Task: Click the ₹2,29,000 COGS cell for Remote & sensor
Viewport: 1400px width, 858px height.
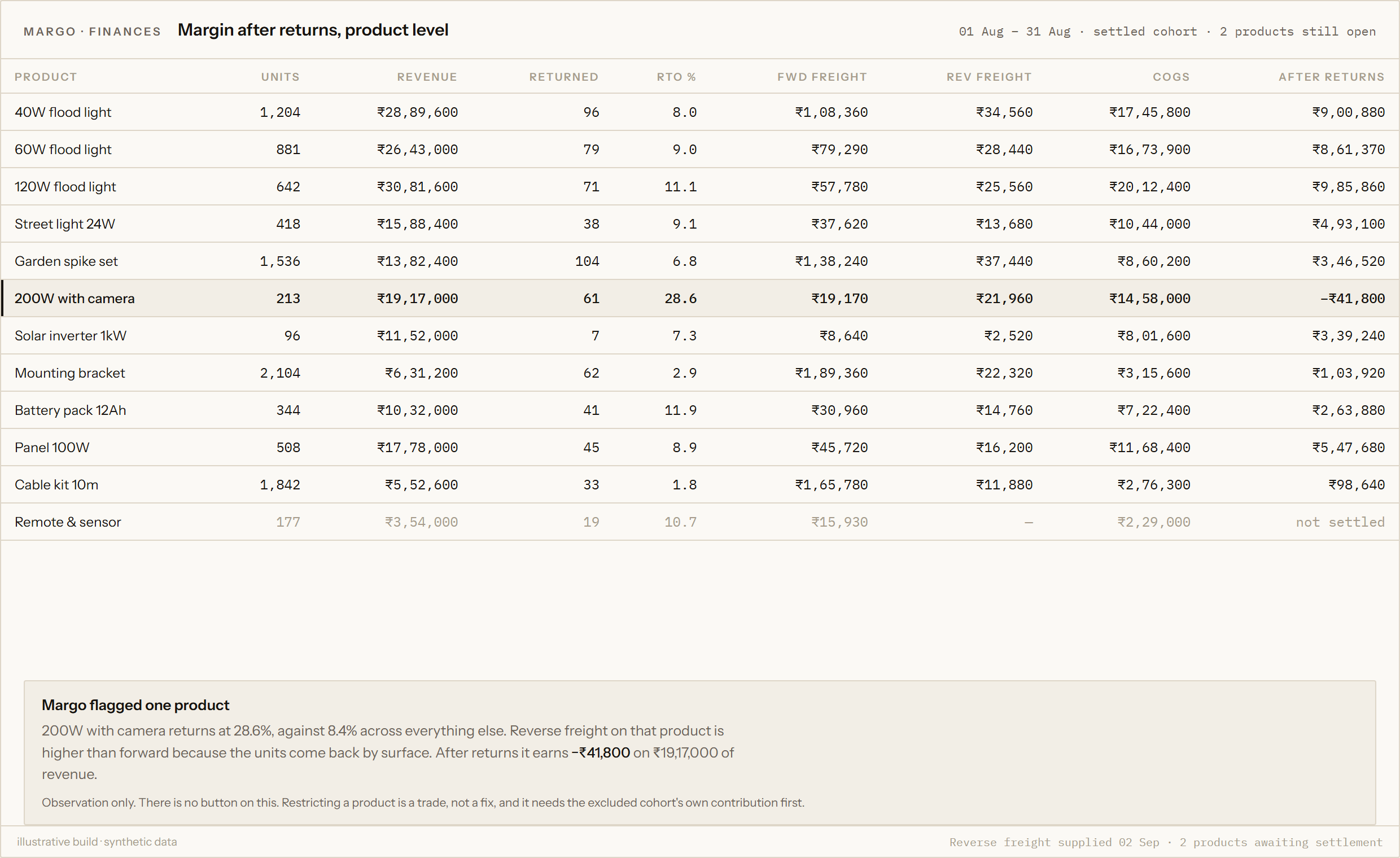Action: click(x=1153, y=522)
